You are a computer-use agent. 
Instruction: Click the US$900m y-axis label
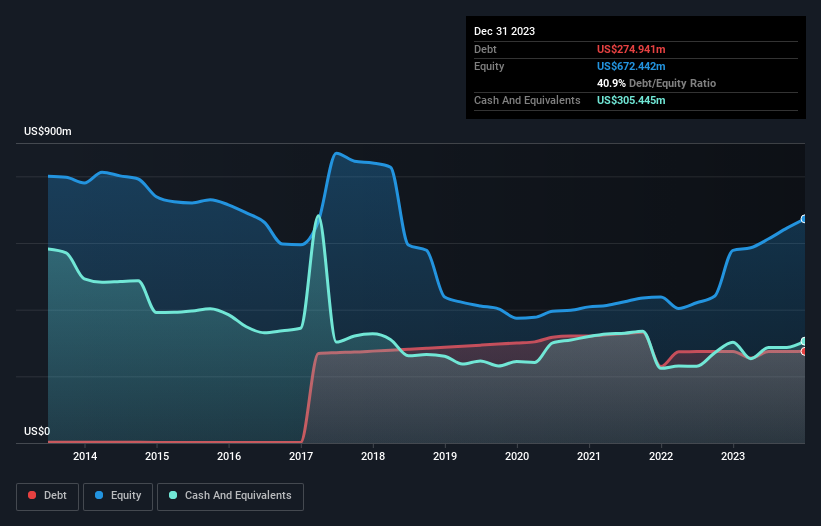coord(48,131)
